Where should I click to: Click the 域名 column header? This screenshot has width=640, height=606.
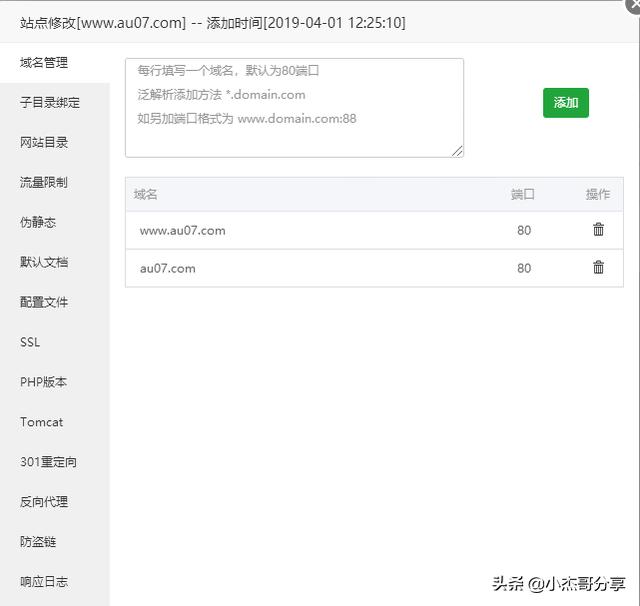click(x=145, y=194)
